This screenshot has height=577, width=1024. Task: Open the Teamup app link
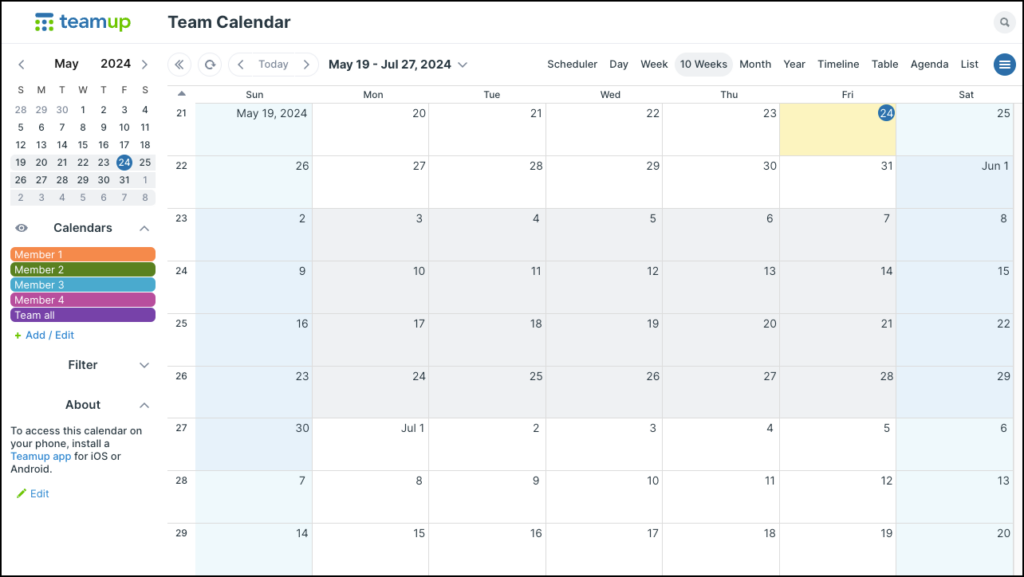point(40,456)
